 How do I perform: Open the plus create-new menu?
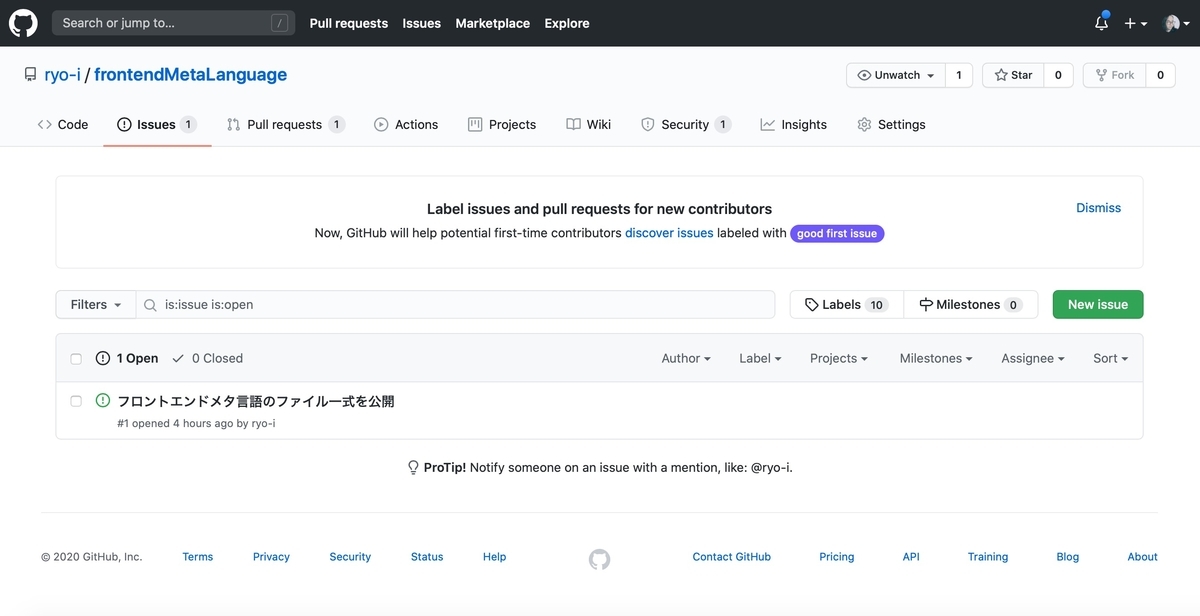tap(1136, 23)
